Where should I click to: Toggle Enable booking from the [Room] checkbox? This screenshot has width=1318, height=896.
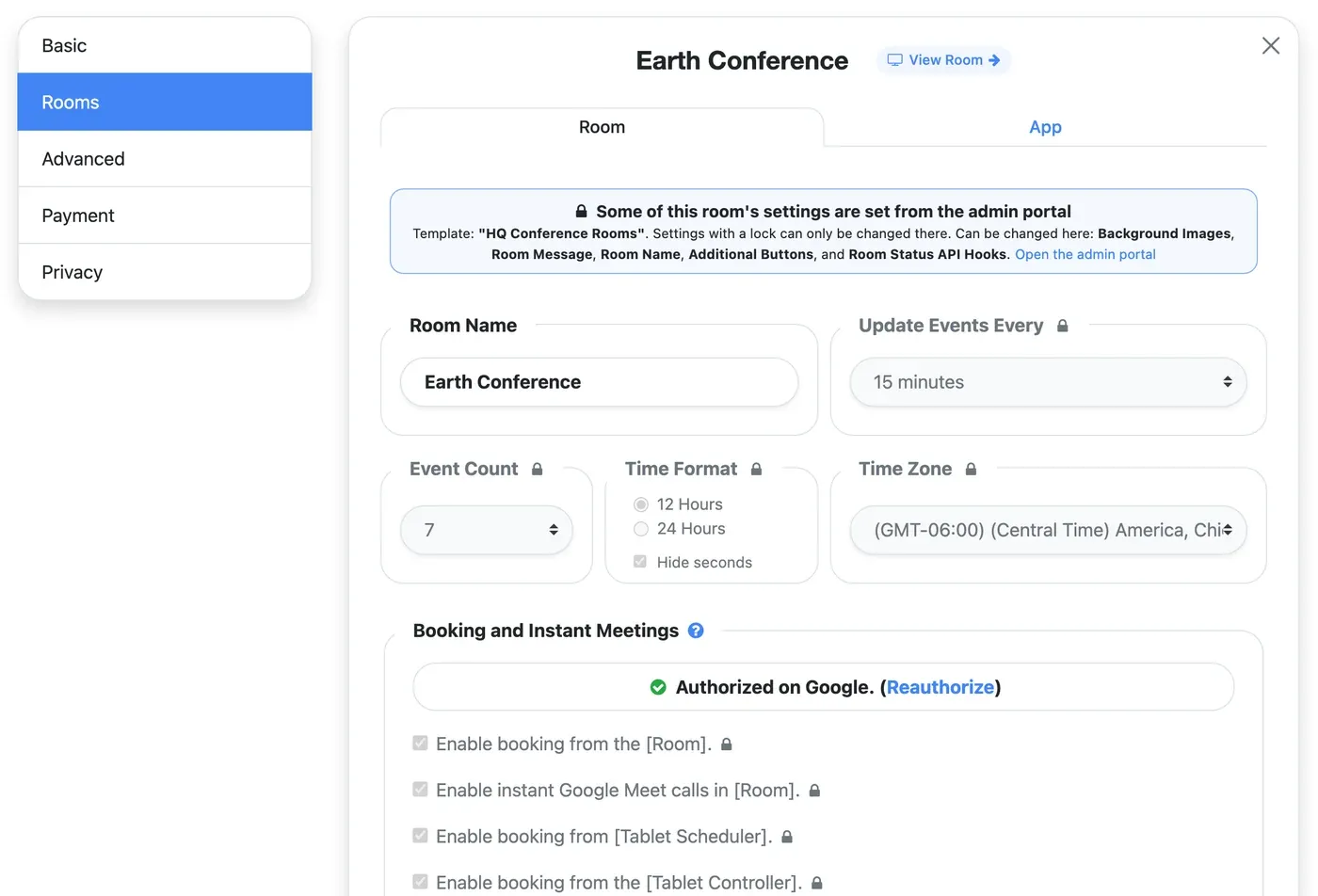pyautogui.click(x=420, y=744)
